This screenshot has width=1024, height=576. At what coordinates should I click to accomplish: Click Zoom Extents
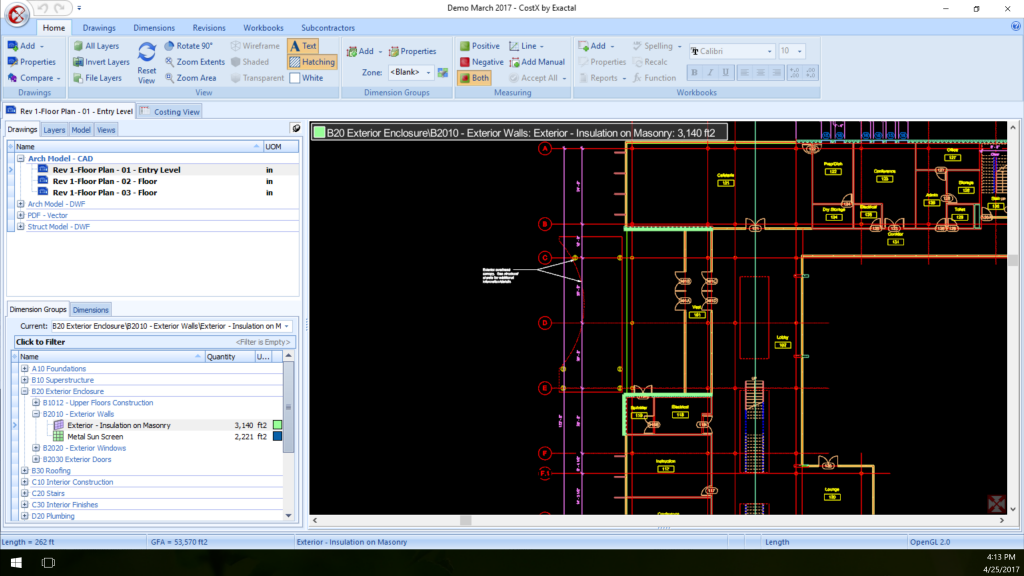click(194, 62)
